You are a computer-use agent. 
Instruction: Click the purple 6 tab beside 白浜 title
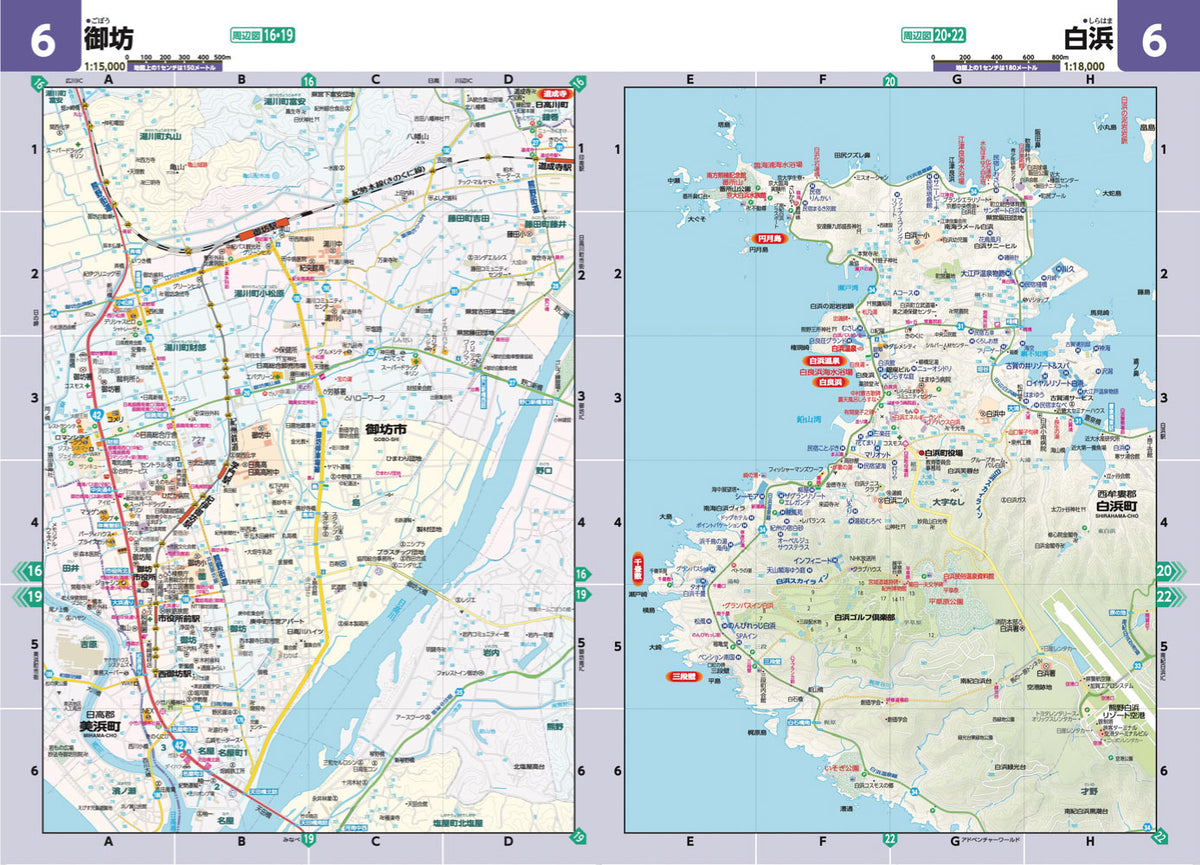tap(1157, 38)
